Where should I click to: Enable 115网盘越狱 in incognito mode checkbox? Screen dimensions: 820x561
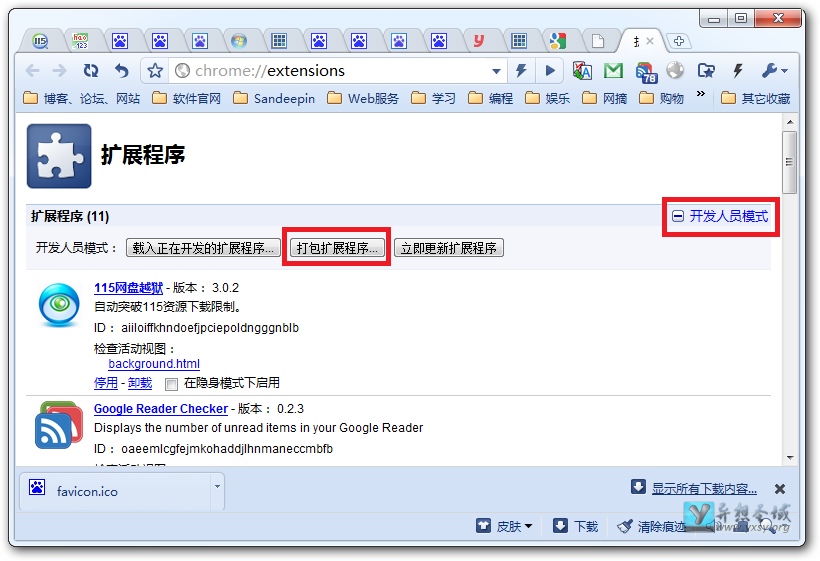pos(171,383)
